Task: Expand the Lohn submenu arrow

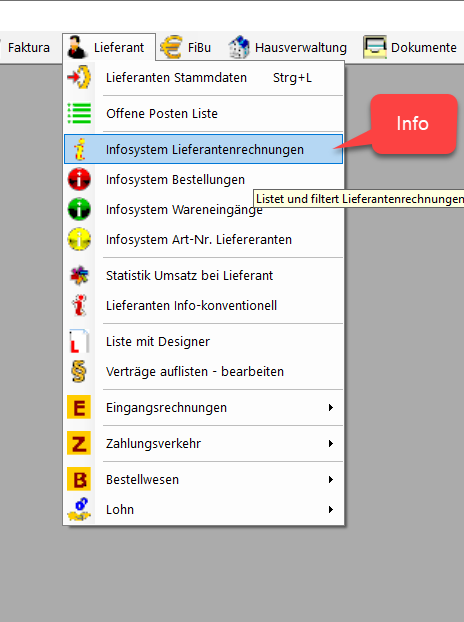Action: click(331, 509)
